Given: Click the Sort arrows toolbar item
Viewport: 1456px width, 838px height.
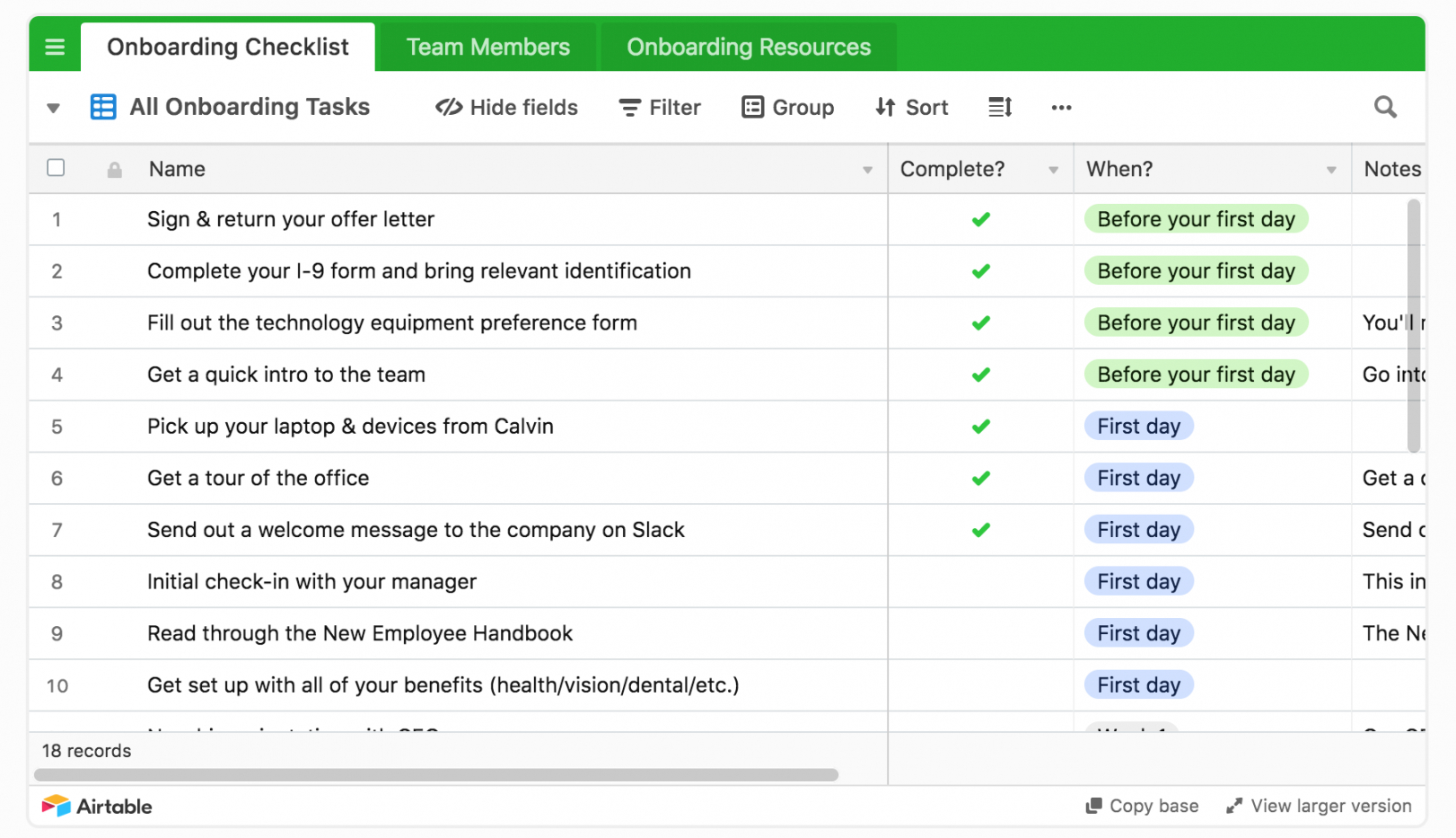Looking at the screenshot, I should coord(911,108).
